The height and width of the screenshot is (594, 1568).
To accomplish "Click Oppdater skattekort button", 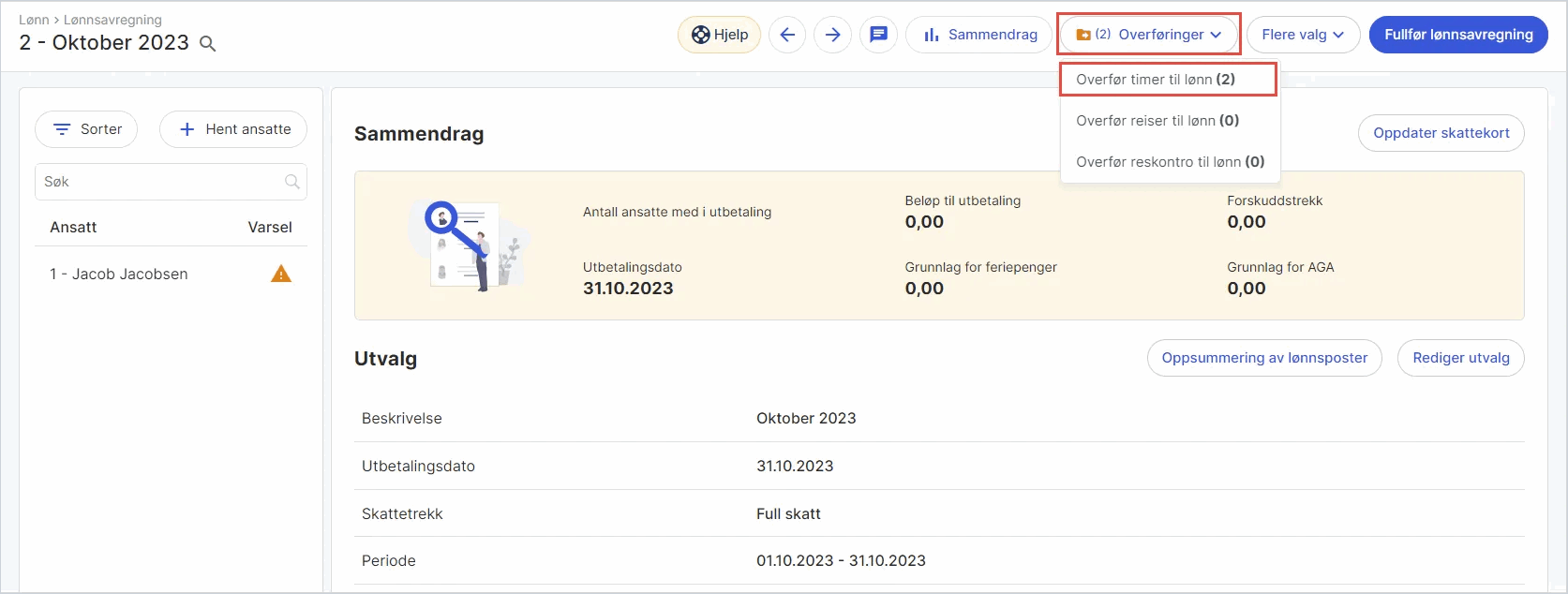I will [1441, 133].
